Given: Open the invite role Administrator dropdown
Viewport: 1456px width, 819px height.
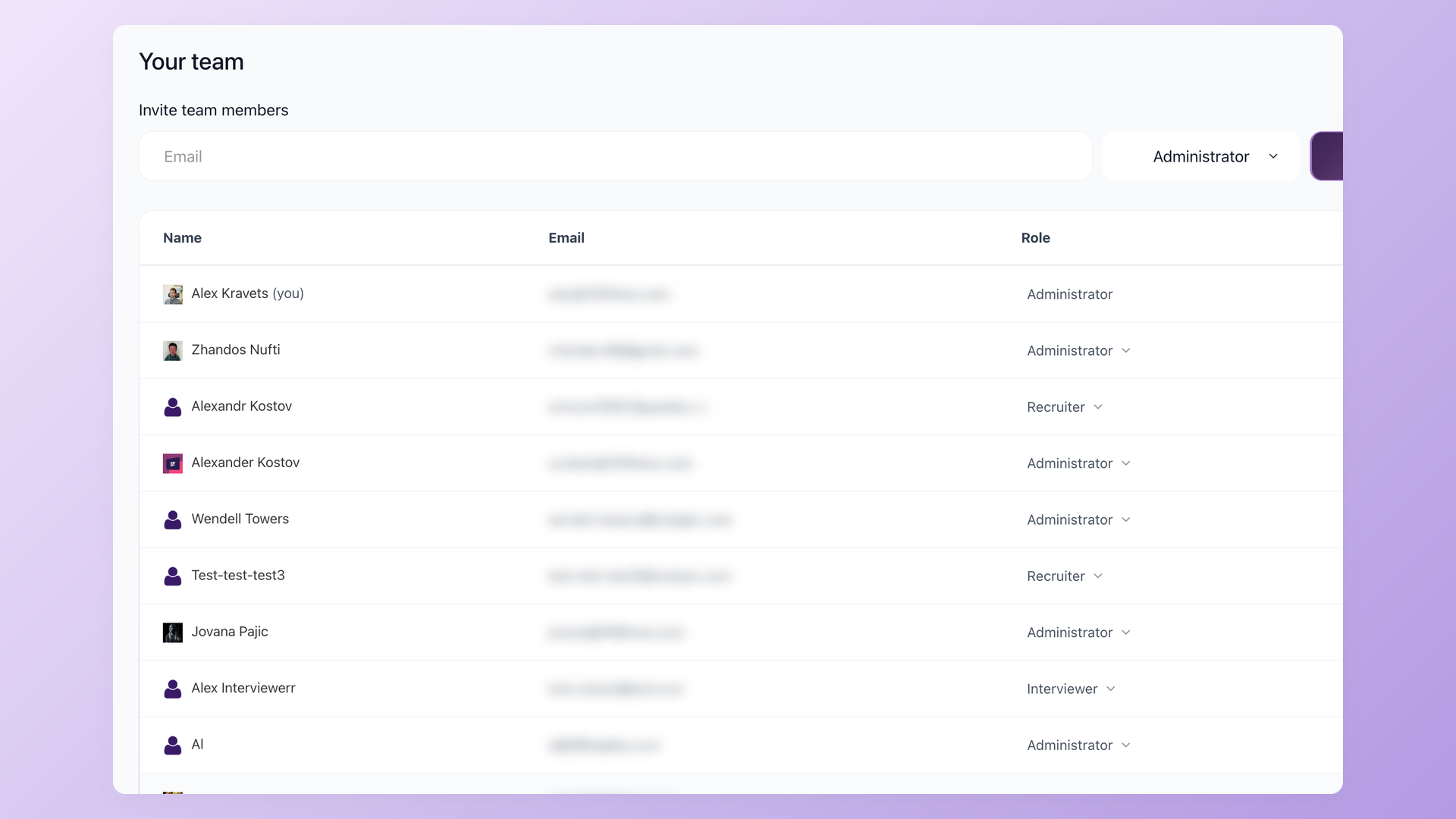Looking at the screenshot, I should 1201,156.
